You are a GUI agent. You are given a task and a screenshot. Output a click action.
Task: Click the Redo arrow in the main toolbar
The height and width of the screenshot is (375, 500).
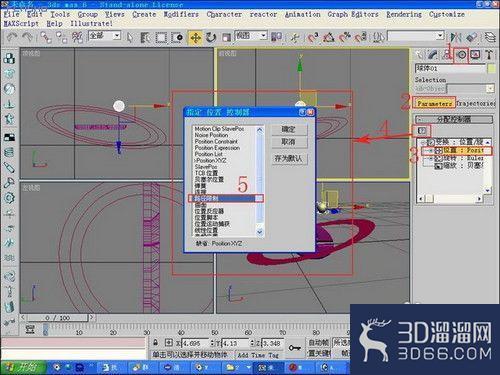(x=27, y=37)
